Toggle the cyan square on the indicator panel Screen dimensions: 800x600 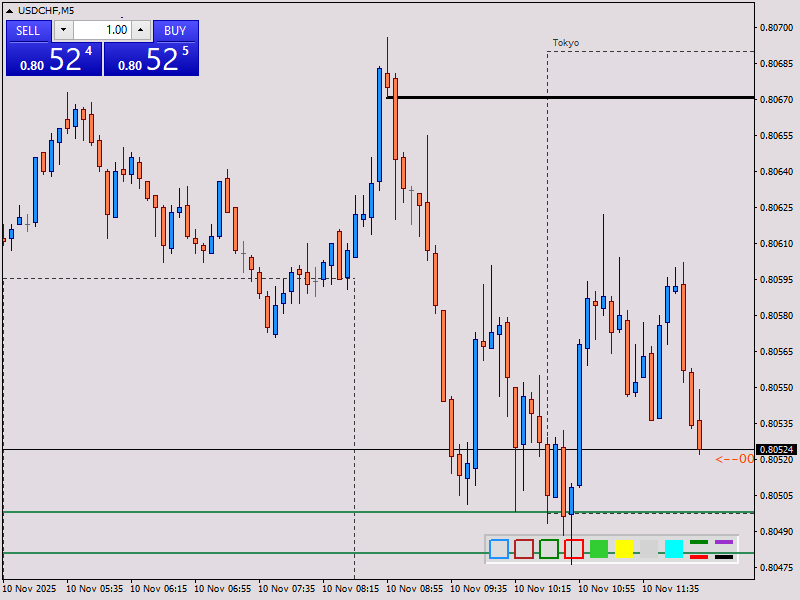pyautogui.click(x=676, y=548)
